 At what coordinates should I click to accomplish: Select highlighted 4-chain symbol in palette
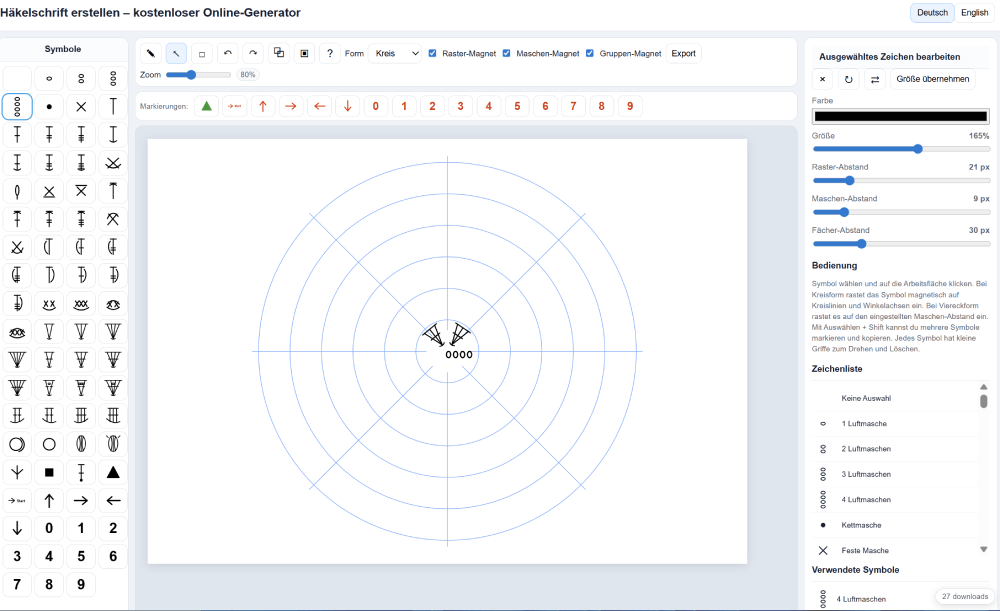17,107
